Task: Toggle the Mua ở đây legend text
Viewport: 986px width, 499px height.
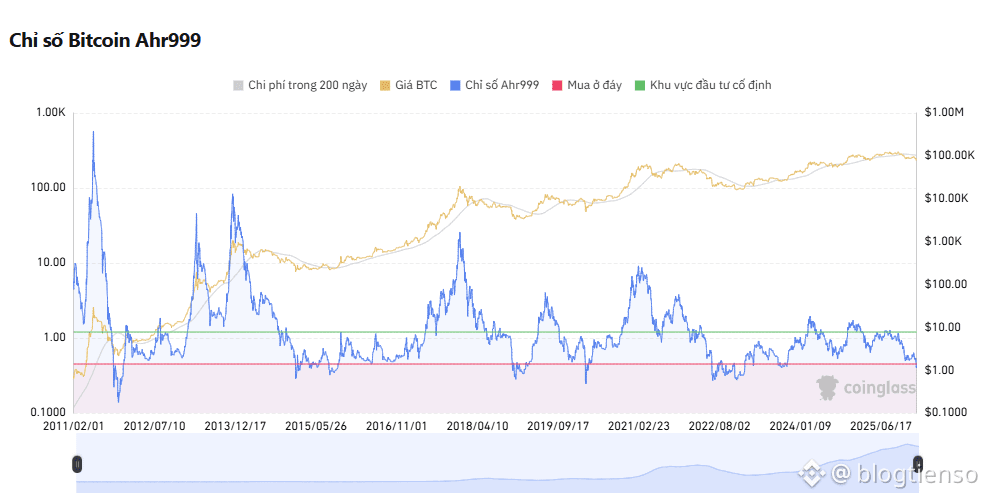Action: [594, 86]
